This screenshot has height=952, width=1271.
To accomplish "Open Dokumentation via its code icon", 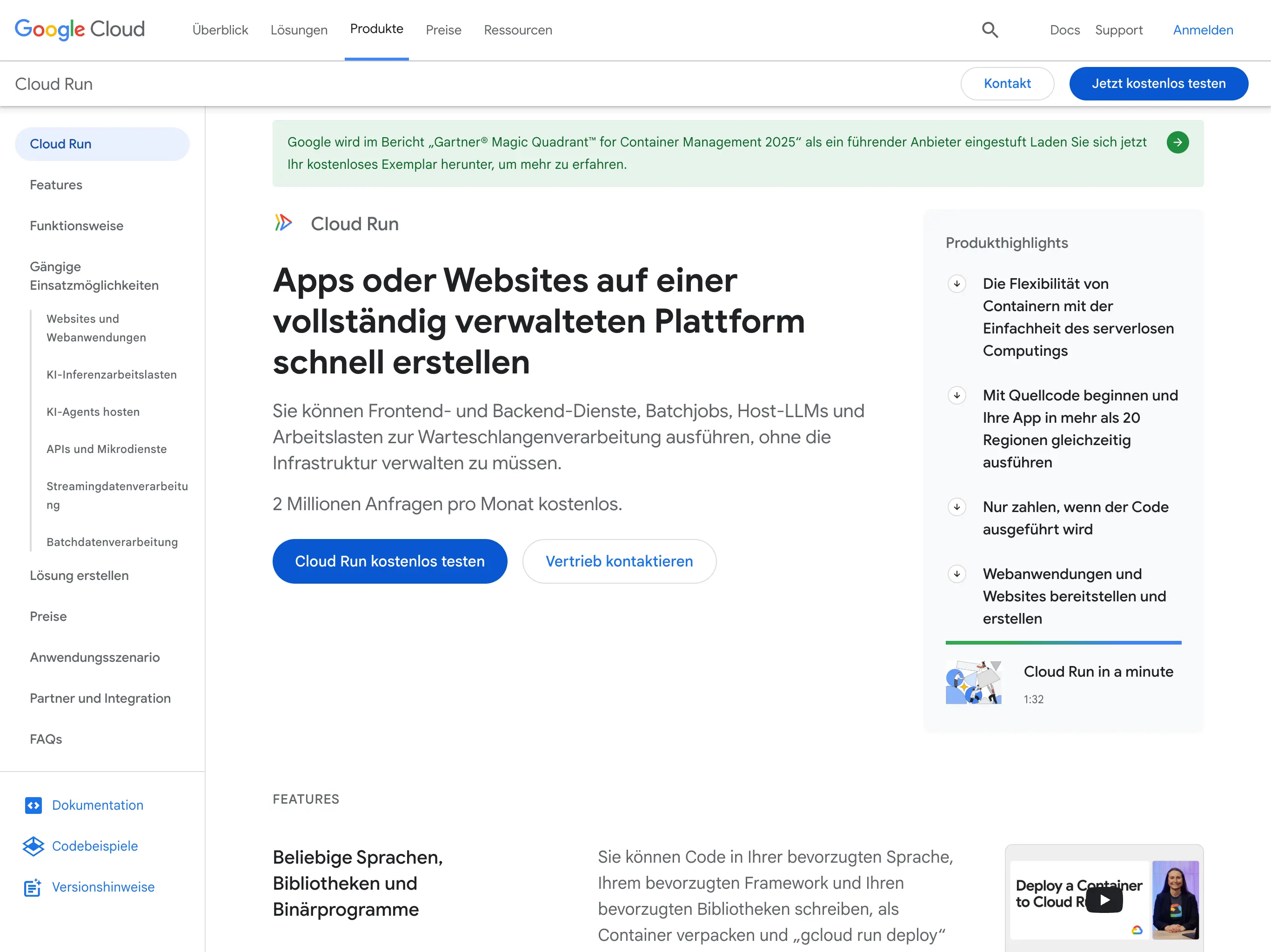I will coord(33,805).
